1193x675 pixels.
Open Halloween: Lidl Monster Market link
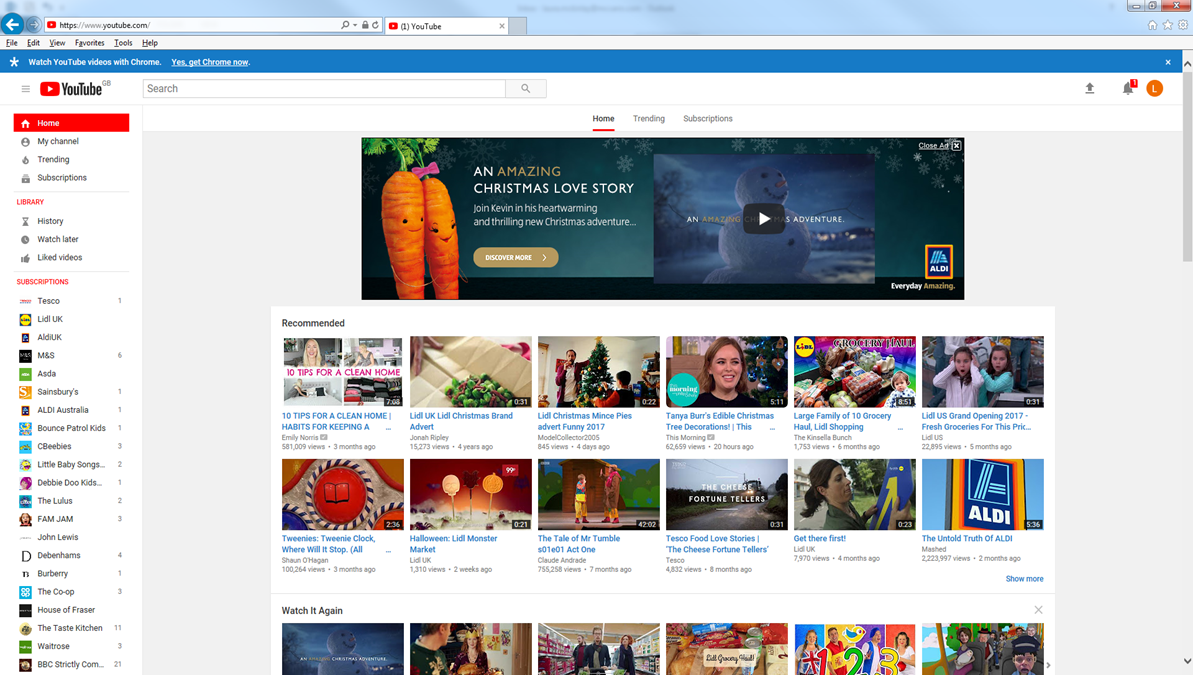coord(453,544)
